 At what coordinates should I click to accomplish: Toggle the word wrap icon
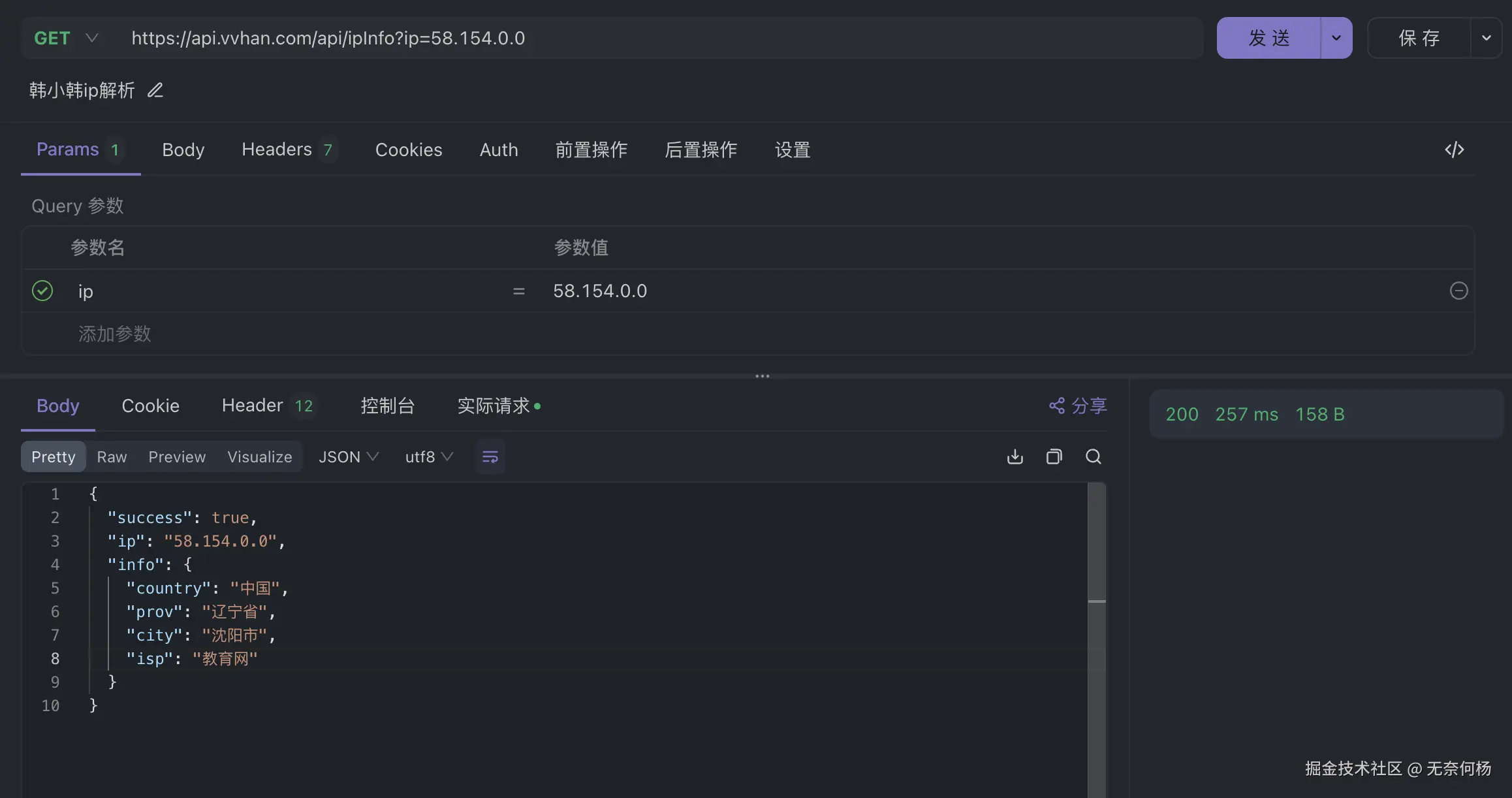pos(490,456)
